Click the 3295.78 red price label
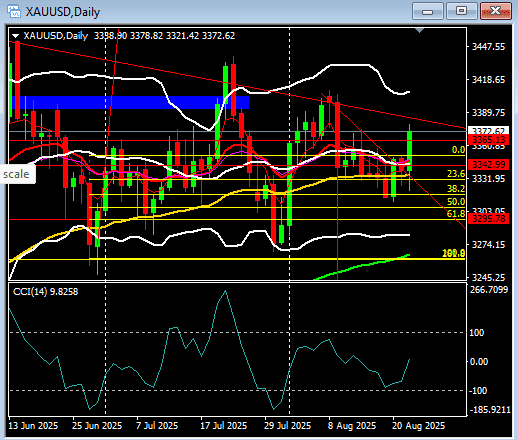 click(x=488, y=219)
